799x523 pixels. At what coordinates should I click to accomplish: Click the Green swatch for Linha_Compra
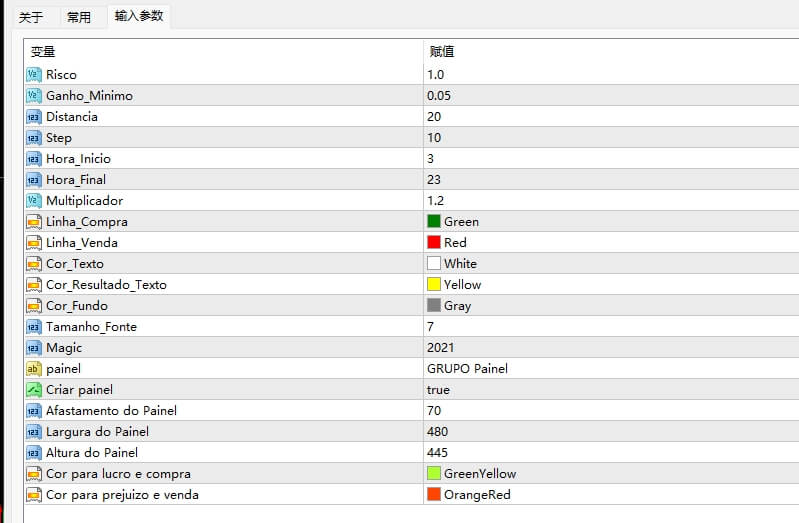pos(434,222)
